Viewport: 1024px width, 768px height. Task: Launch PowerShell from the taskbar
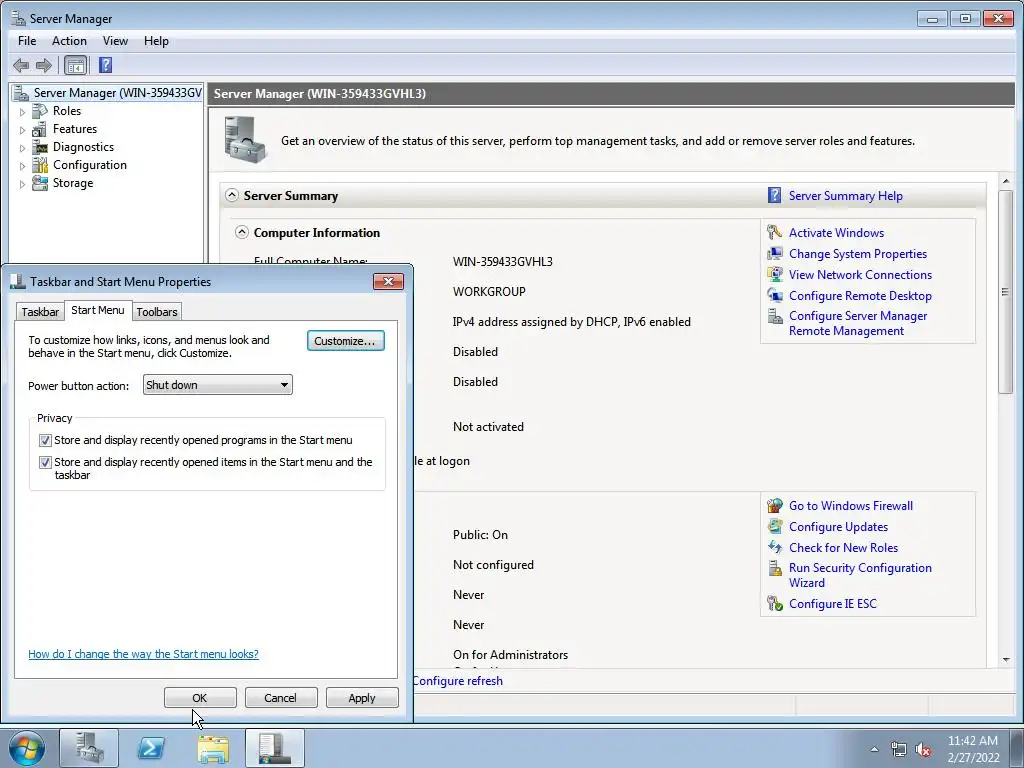tap(151, 748)
